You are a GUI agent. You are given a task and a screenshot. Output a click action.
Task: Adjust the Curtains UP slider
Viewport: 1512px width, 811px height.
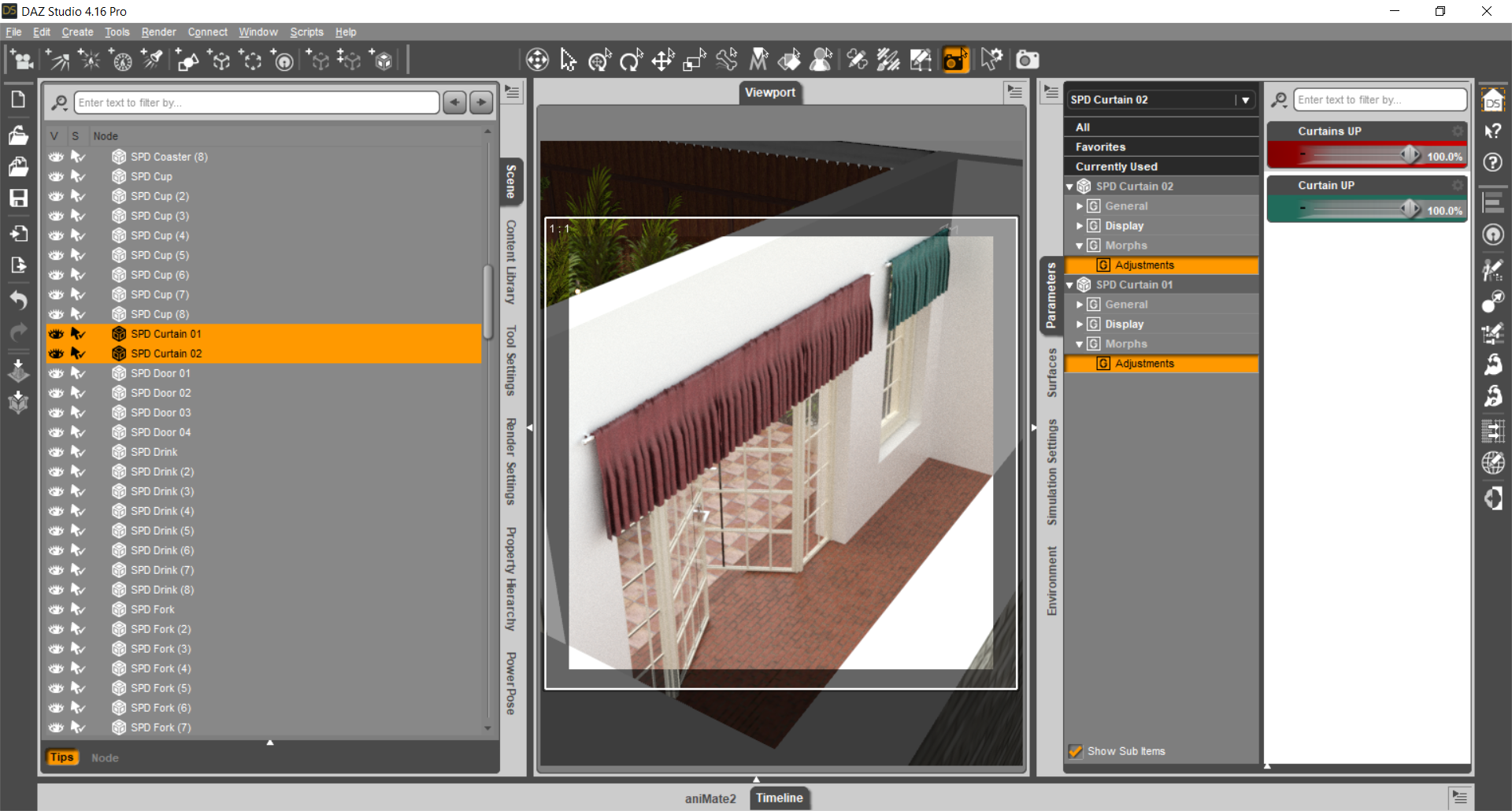pyautogui.click(x=1410, y=155)
